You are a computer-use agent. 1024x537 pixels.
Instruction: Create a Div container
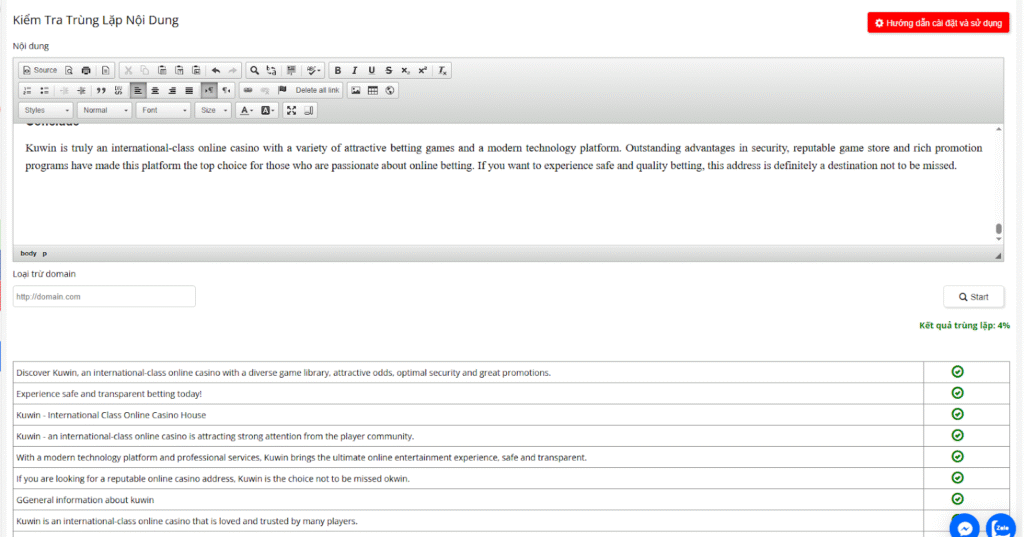pos(118,90)
